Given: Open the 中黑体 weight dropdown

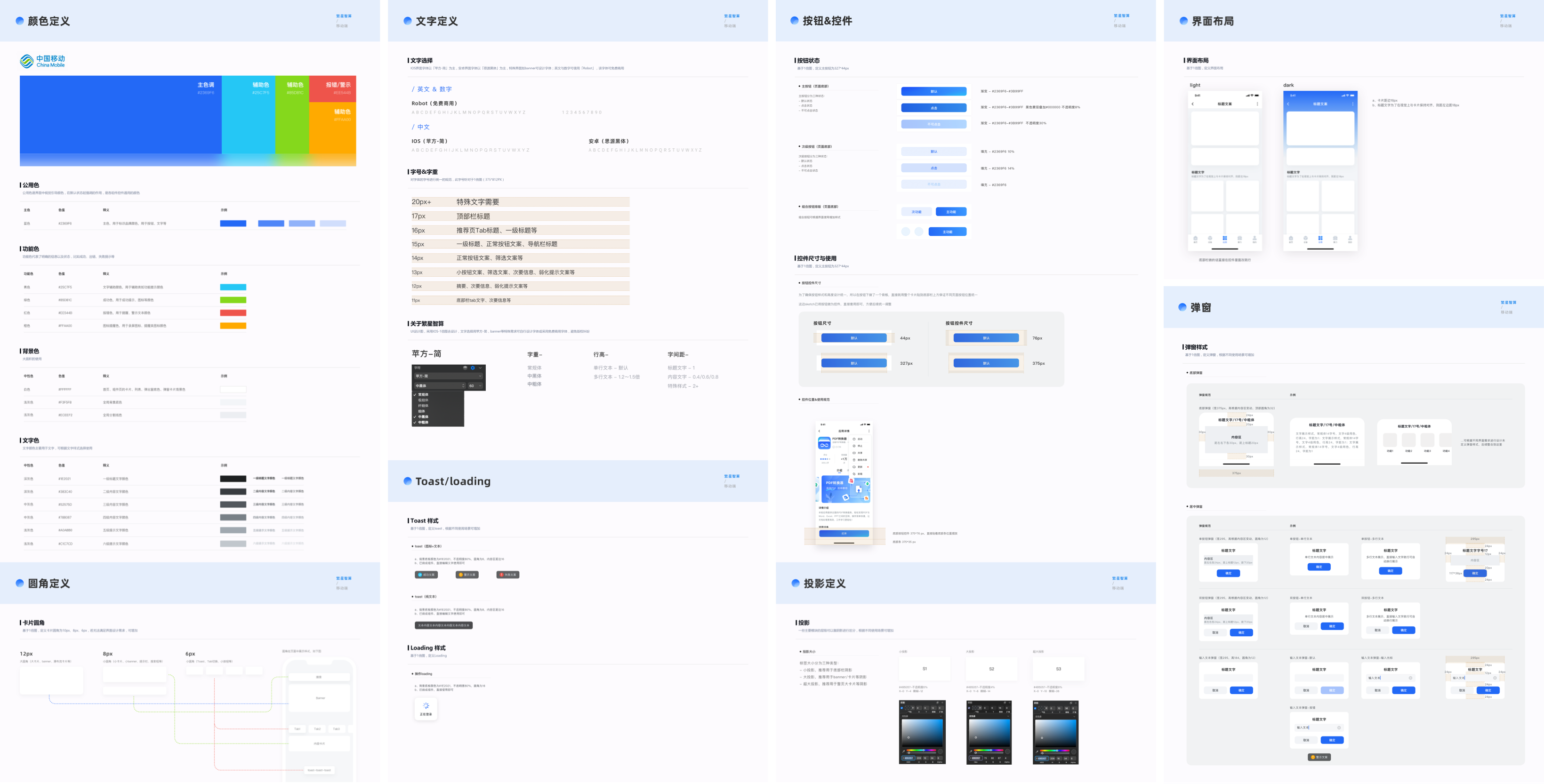Looking at the screenshot, I should click(x=440, y=386).
